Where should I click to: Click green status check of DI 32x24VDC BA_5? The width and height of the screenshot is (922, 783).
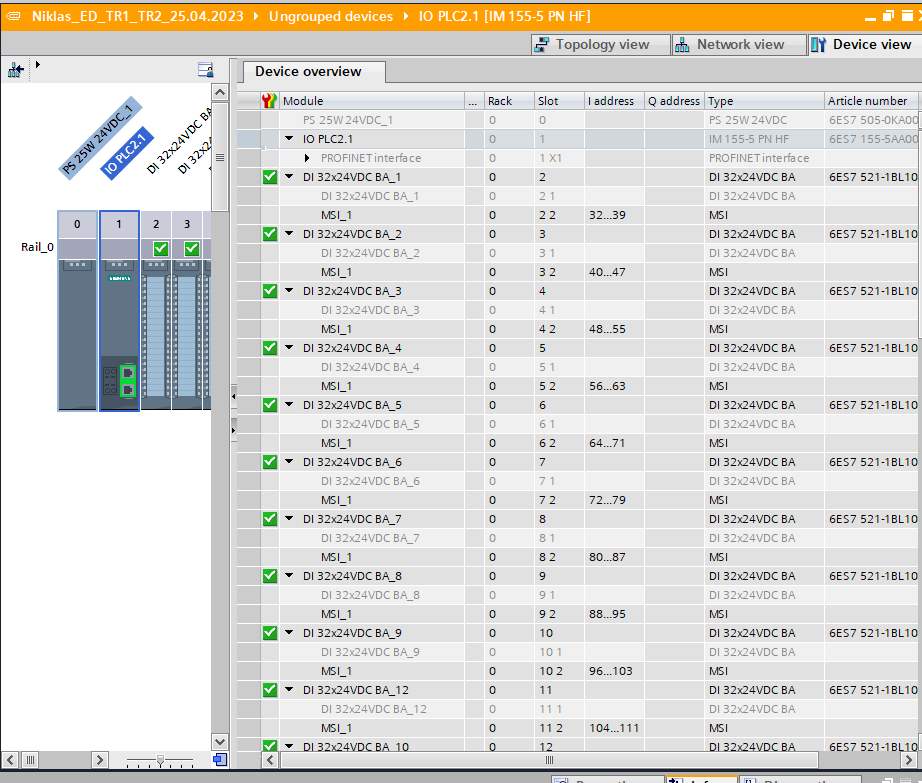270,405
